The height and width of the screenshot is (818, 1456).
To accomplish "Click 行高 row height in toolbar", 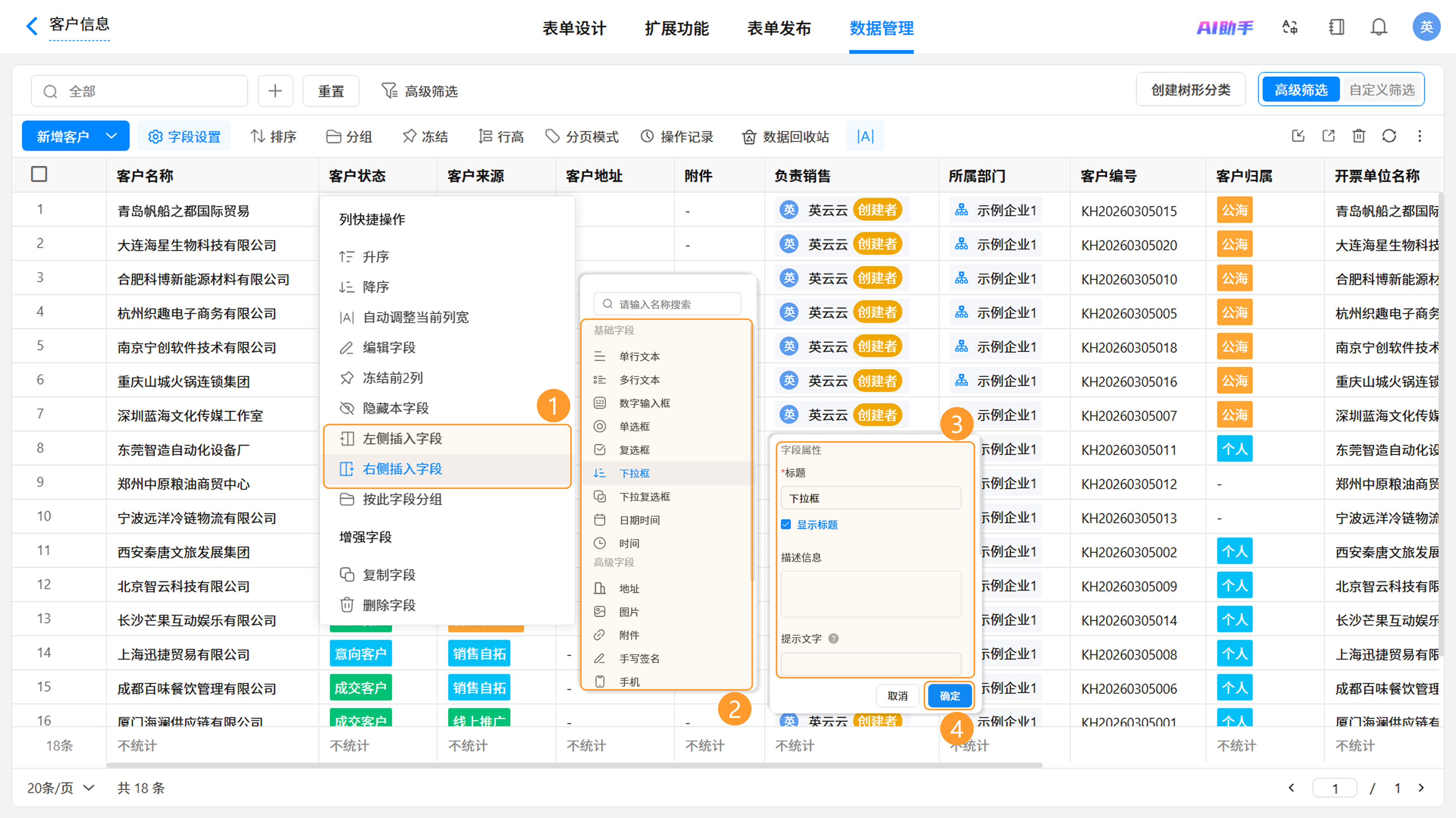I will tap(501, 136).
